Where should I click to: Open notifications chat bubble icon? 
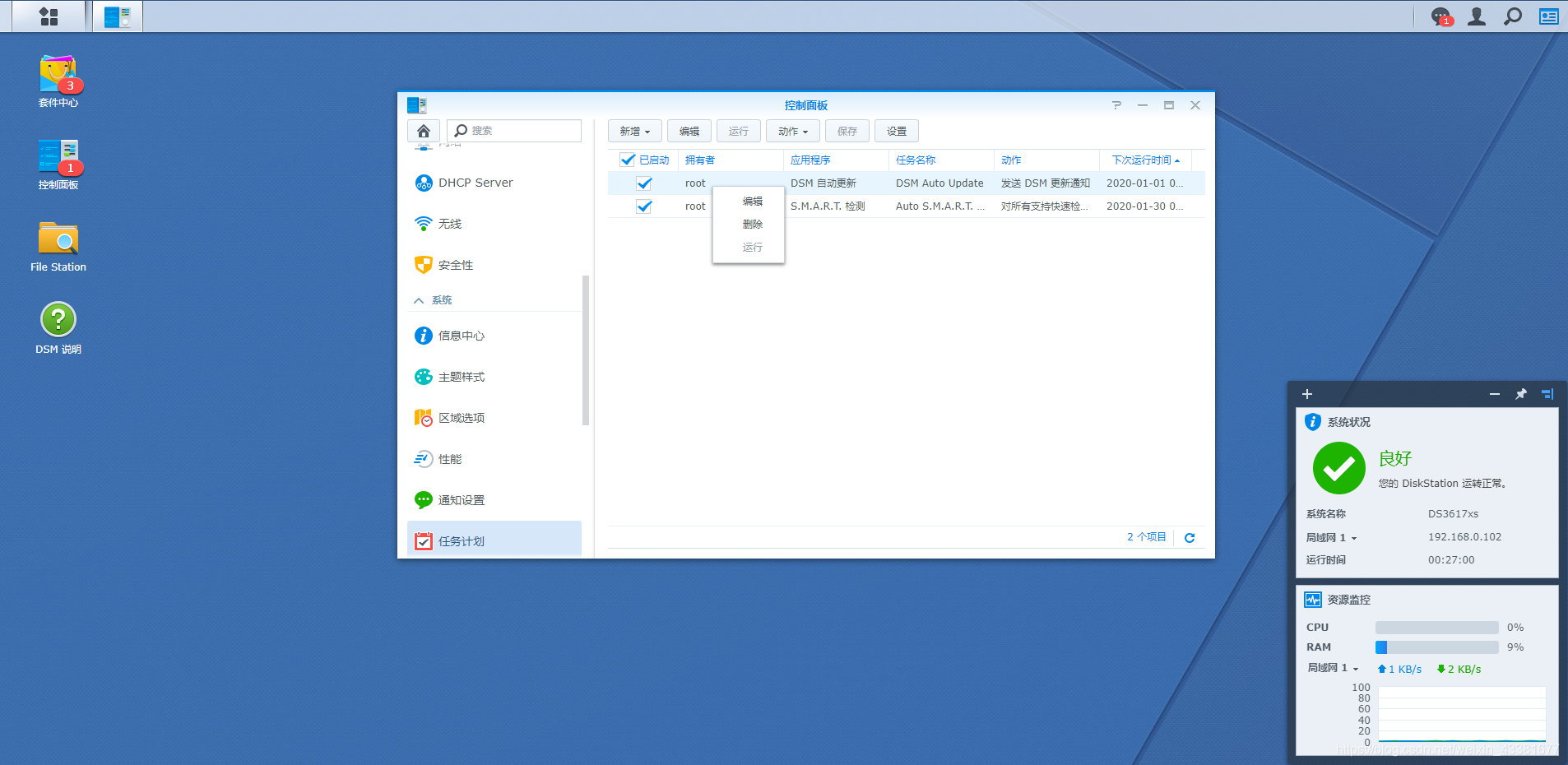1441,16
